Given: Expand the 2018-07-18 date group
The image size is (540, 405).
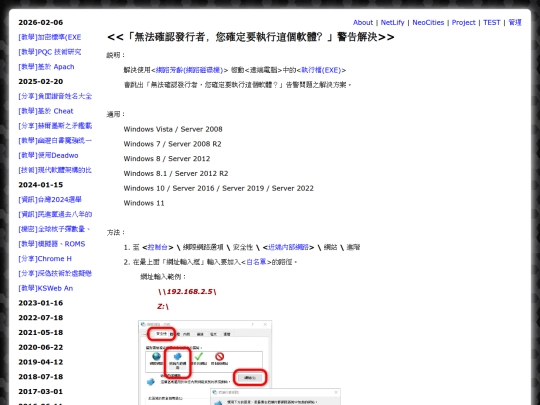Looking at the screenshot, I should click(x=41, y=377).
